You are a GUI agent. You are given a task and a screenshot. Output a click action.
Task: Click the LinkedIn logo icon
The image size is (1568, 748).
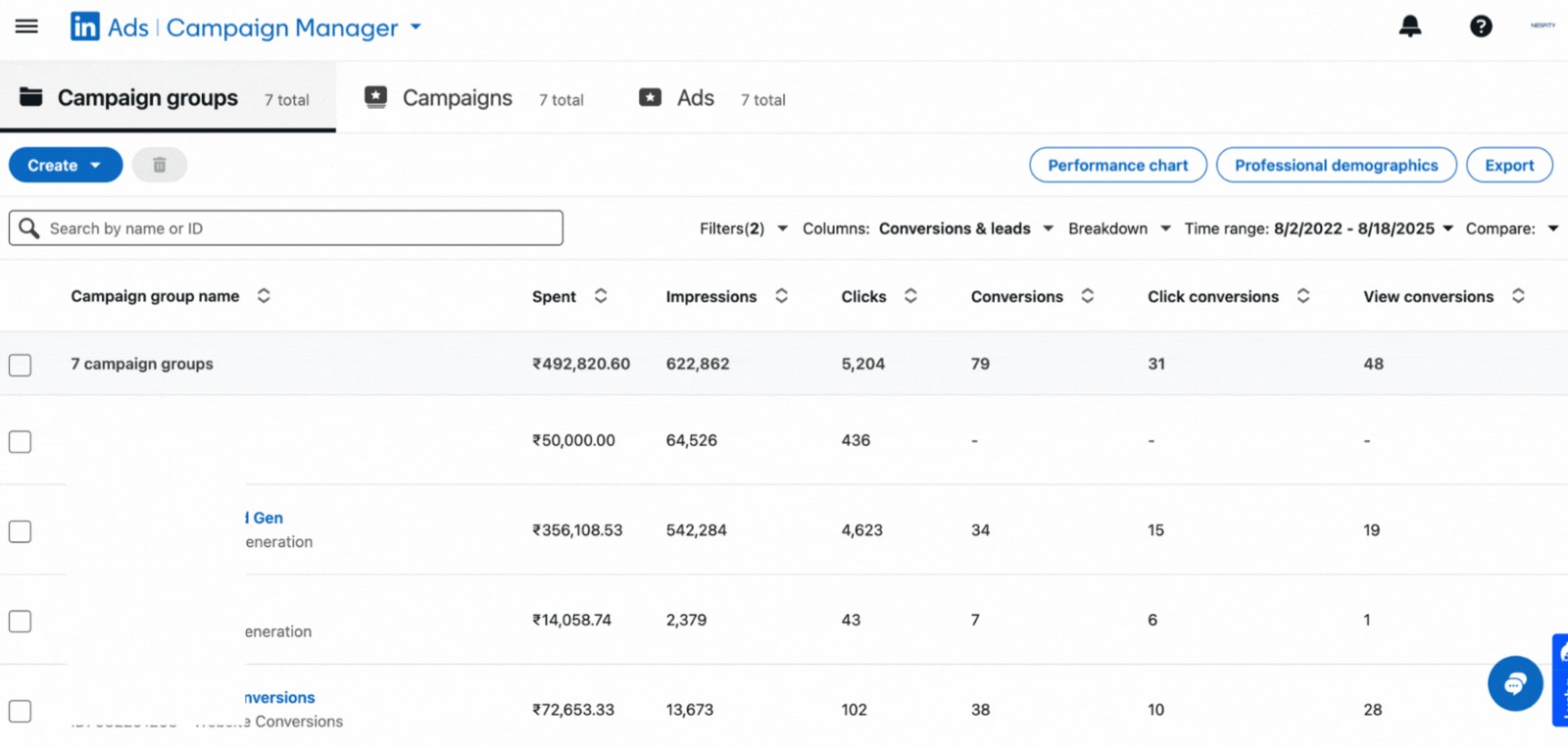(84, 26)
